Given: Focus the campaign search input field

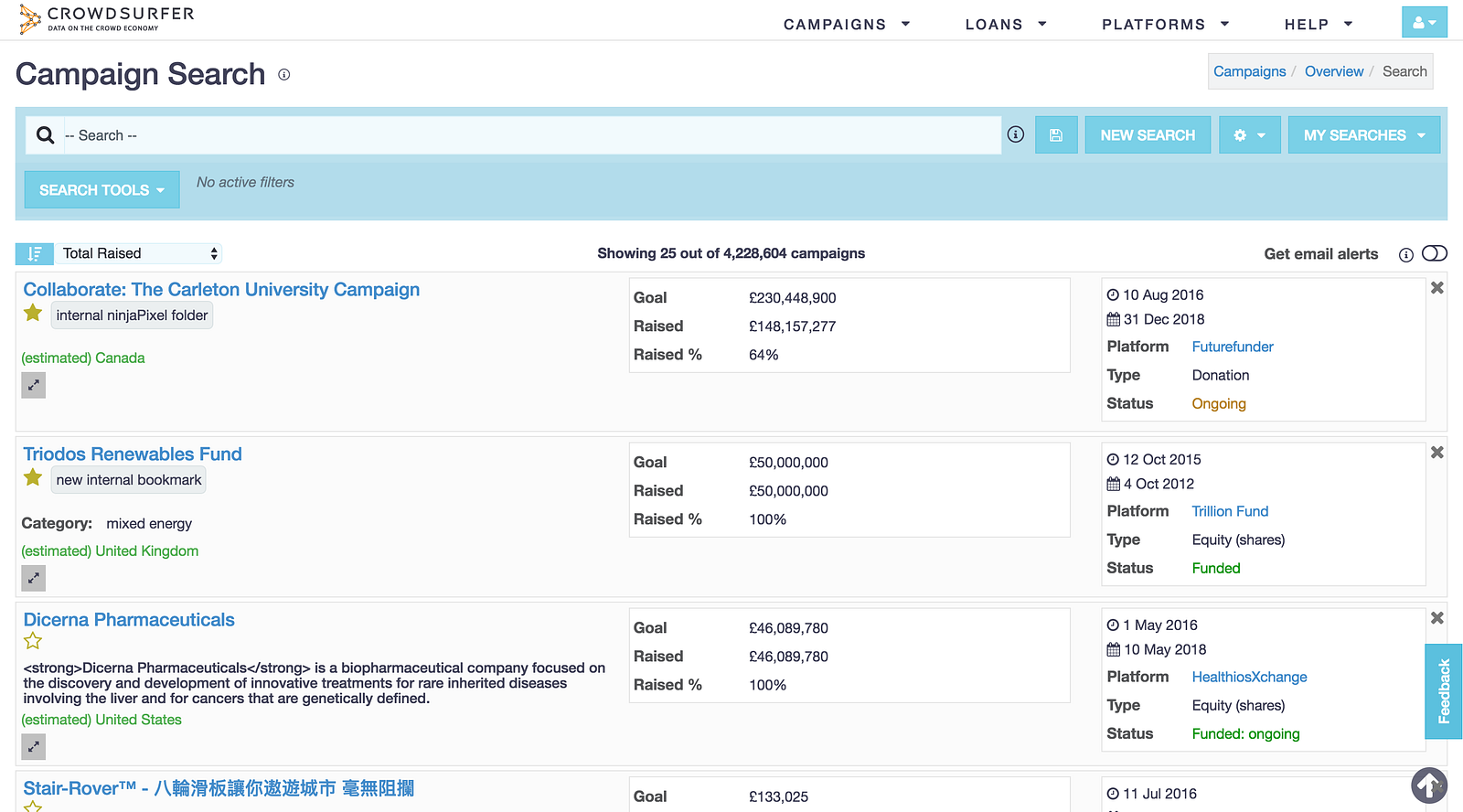Looking at the screenshot, I should [x=530, y=135].
